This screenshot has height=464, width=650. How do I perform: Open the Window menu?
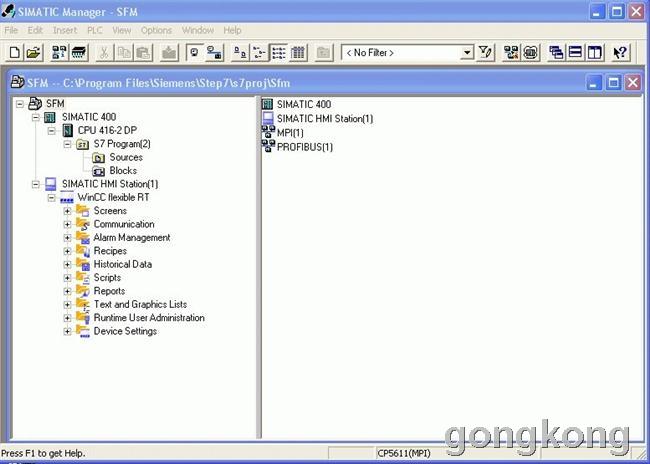(x=198, y=30)
